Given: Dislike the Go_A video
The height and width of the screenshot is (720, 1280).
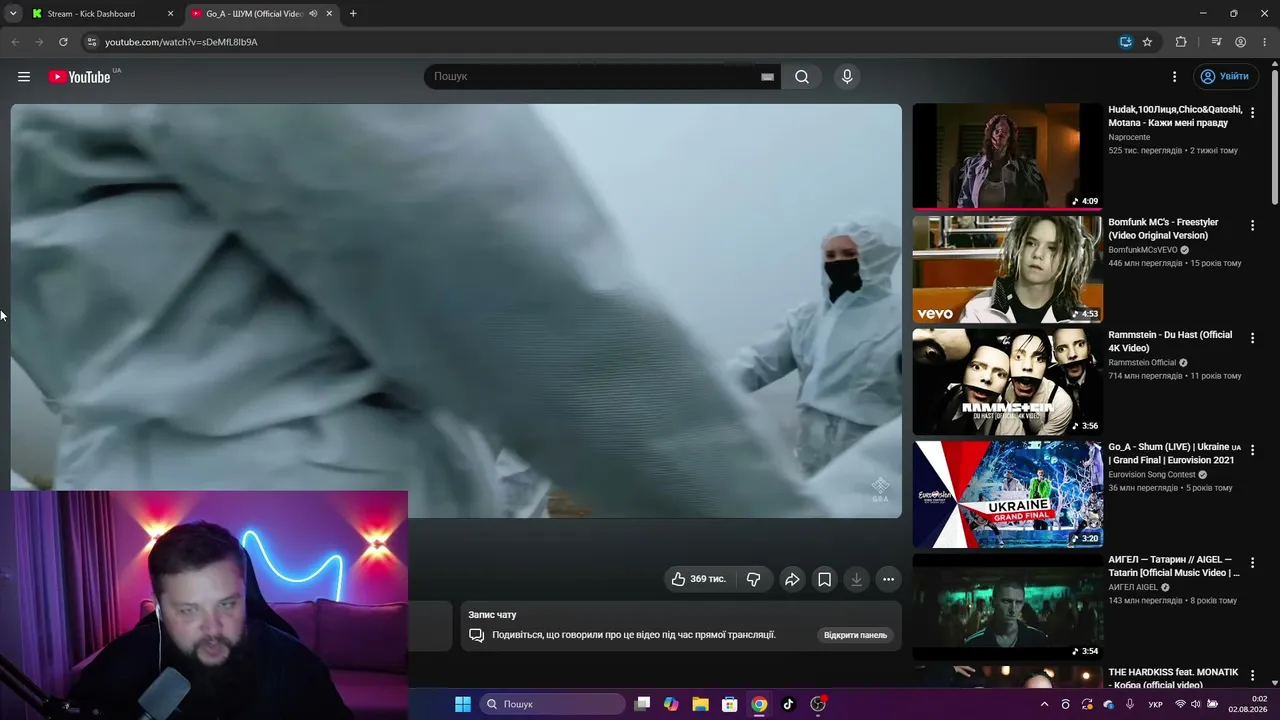Looking at the screenshot, I should [x=753, y=579].
